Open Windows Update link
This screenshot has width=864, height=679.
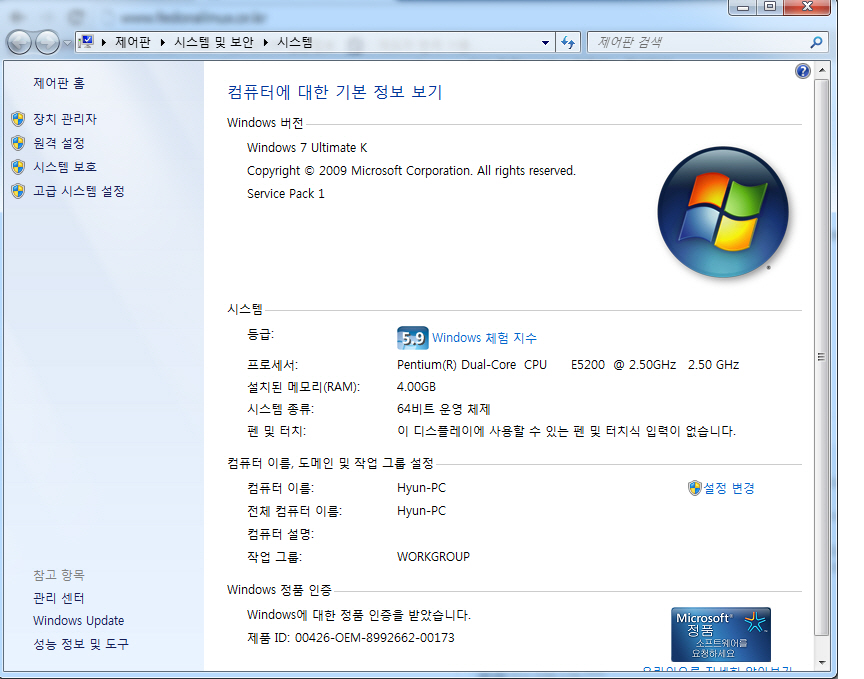pos(78,621)
